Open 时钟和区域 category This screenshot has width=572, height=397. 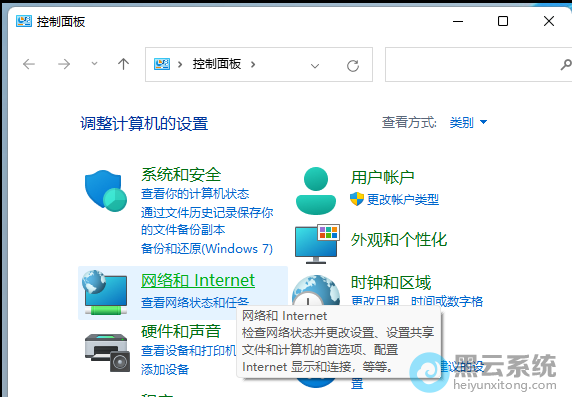(x=391, y=282)
